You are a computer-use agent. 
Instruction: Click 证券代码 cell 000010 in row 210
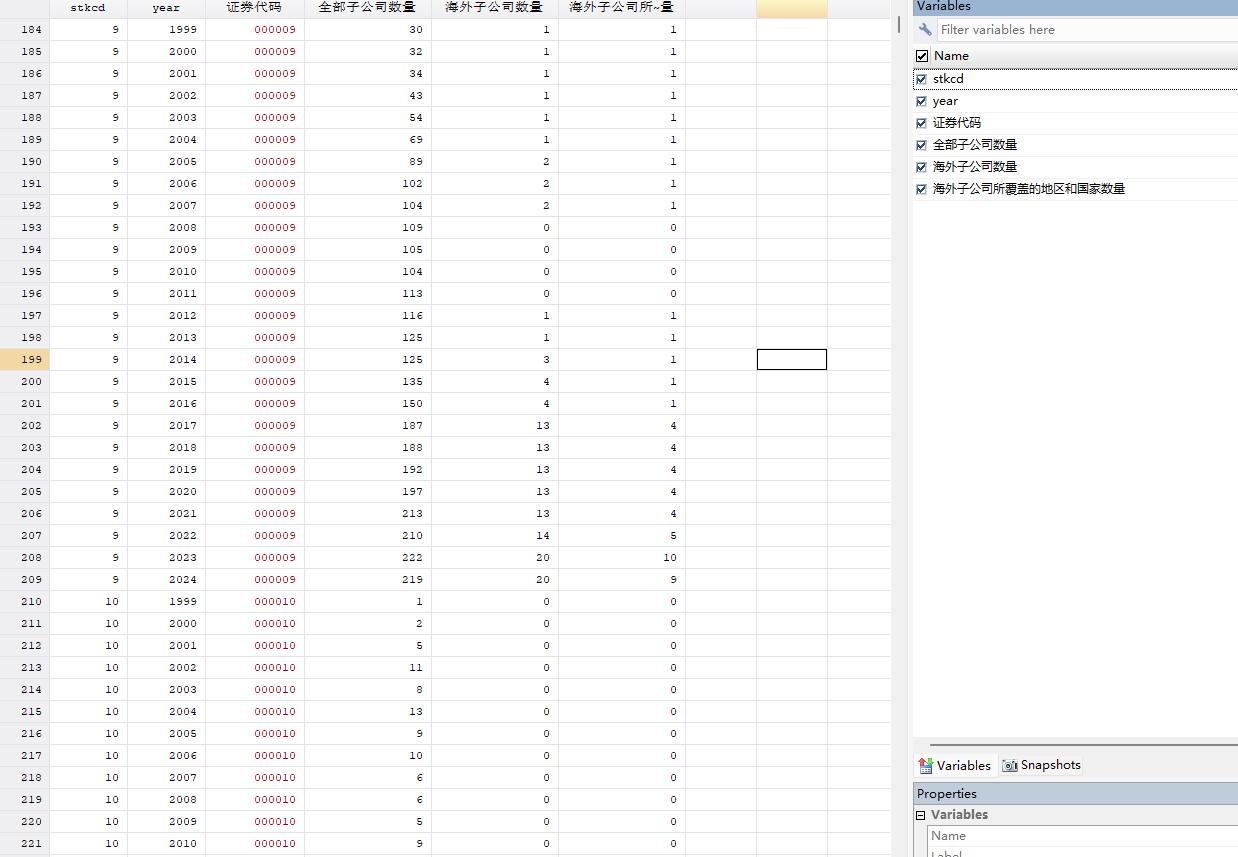point(255,602)
